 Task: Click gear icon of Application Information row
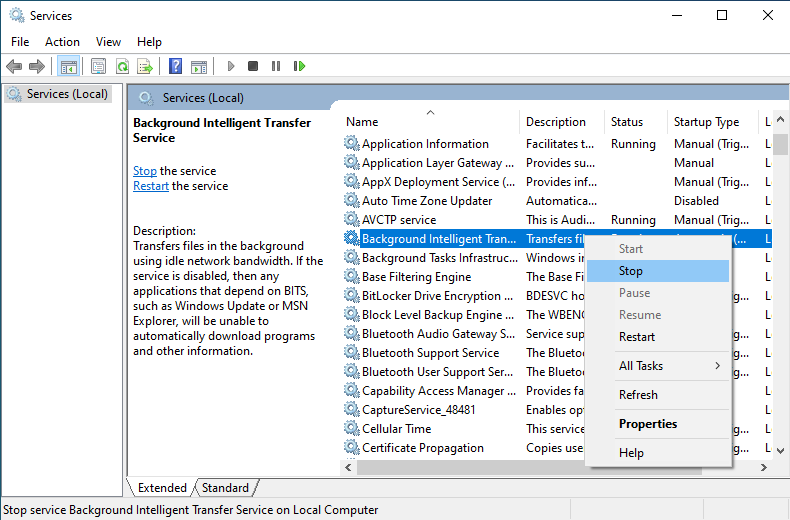(x=352, y=144)
